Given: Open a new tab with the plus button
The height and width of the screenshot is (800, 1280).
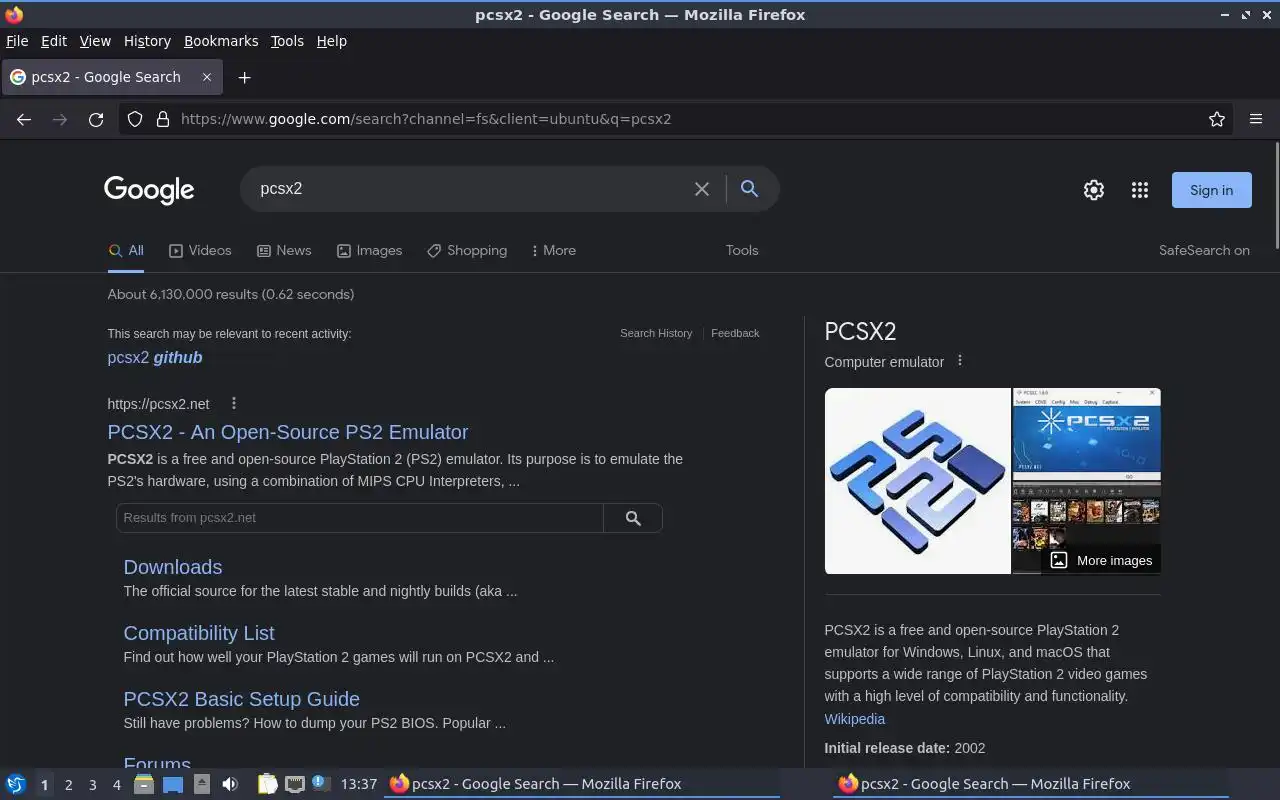Looking at the screenshot, I should [x=244, y=77].
